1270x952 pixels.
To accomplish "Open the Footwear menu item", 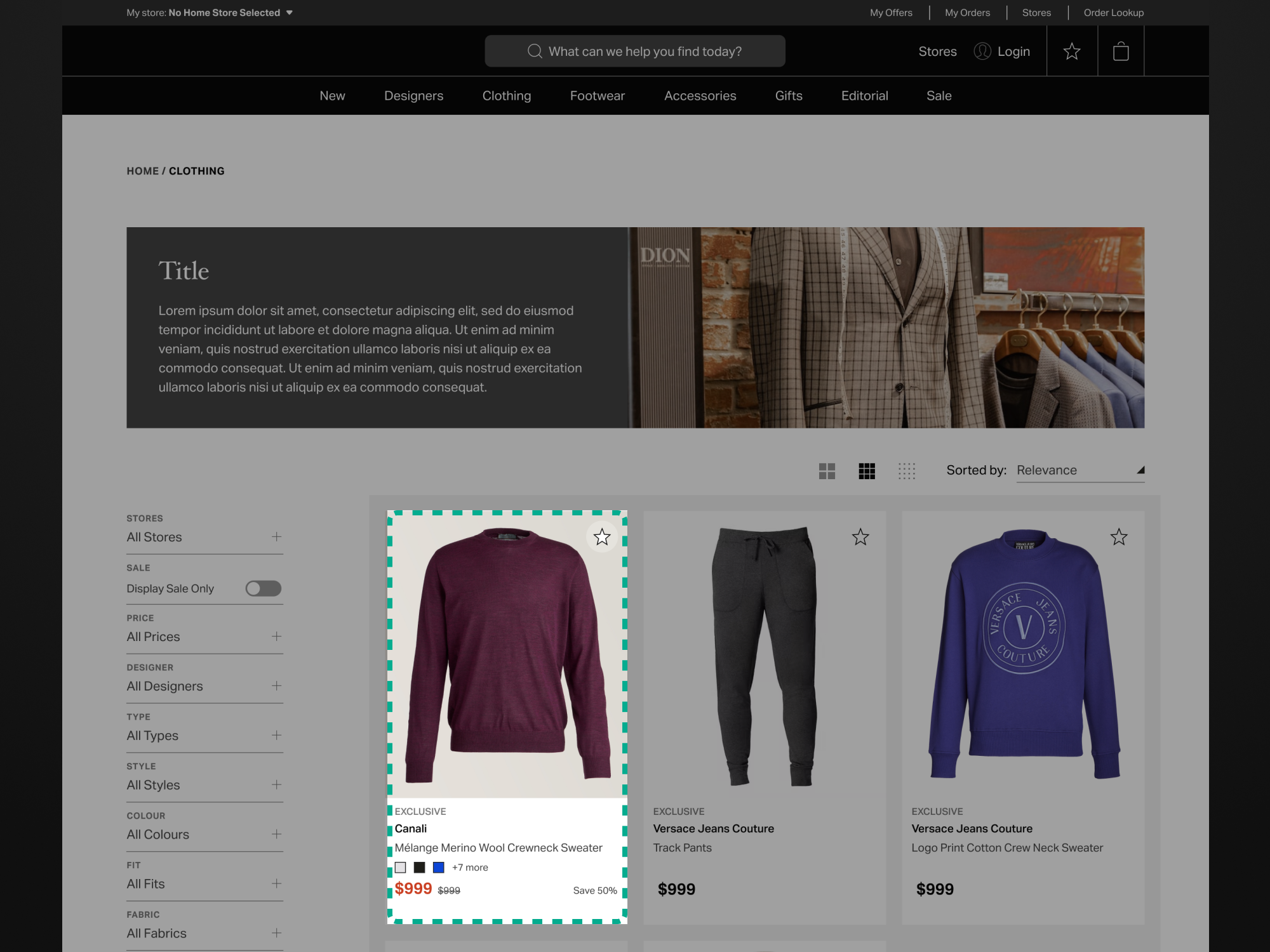I will [597, 96].
